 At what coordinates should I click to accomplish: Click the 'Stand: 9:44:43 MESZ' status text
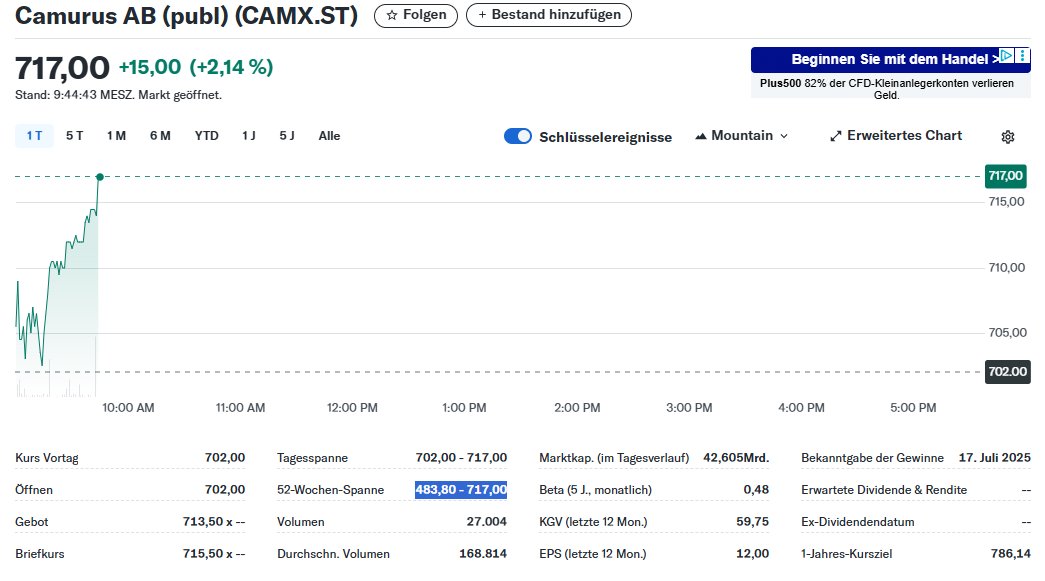tap(119, 95)
